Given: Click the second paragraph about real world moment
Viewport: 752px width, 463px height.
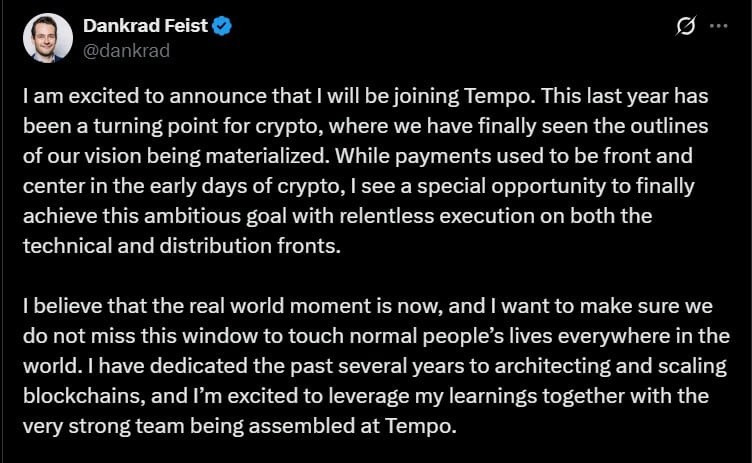Looking at the screenshot, I should pyautogui.click(x=370, y=366).
